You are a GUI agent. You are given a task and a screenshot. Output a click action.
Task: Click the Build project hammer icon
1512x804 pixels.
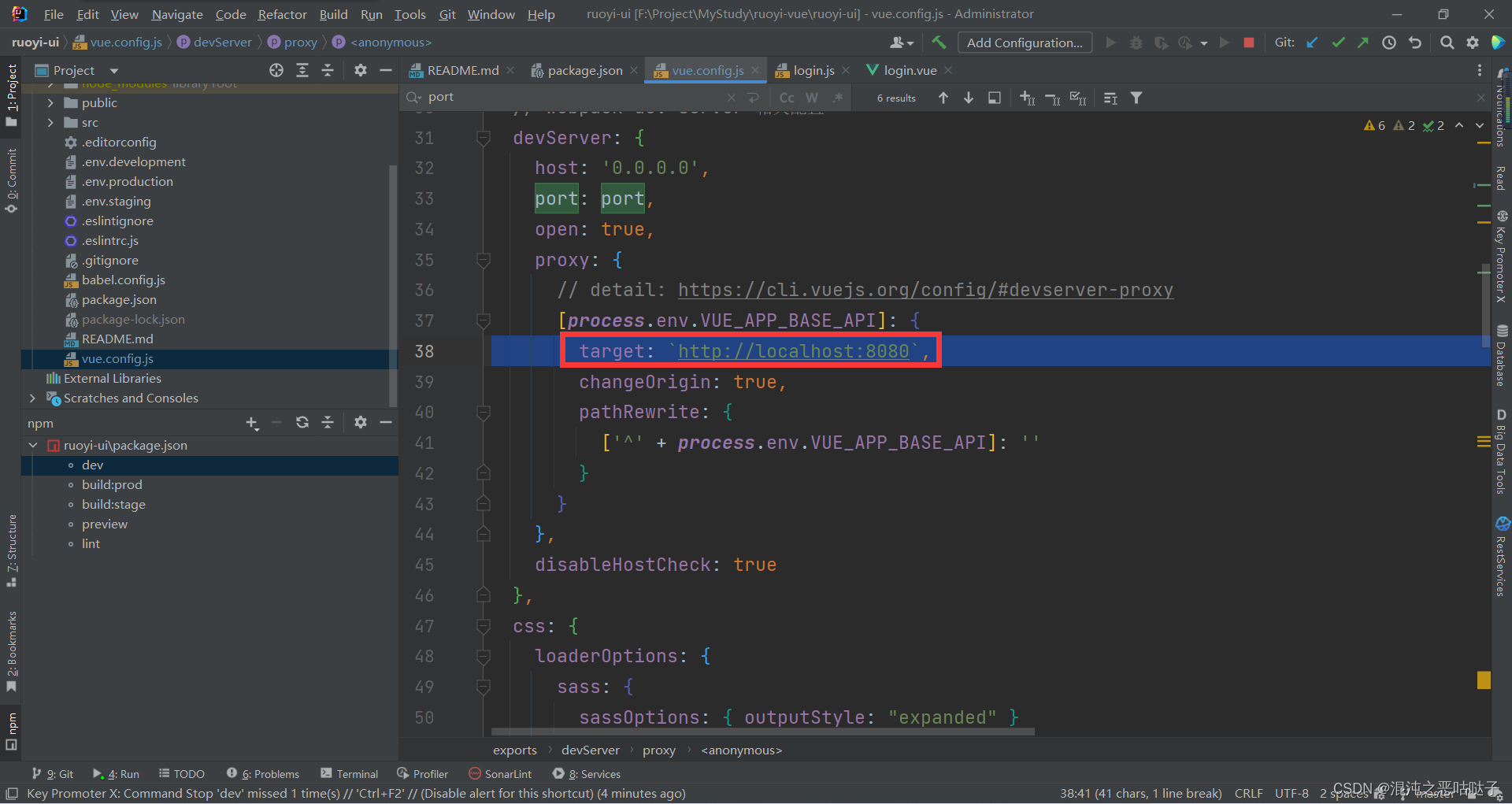point(939,43)
